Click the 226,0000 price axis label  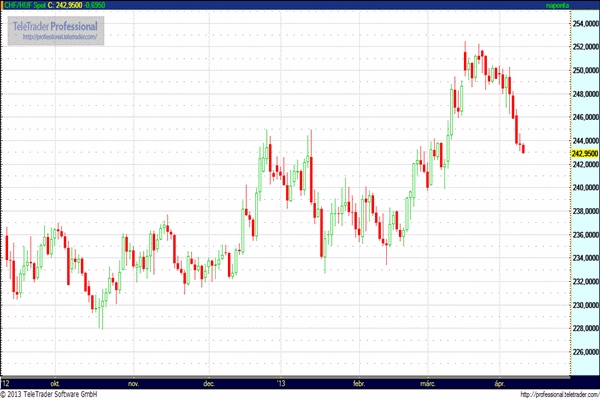click(x=584, y=352)
